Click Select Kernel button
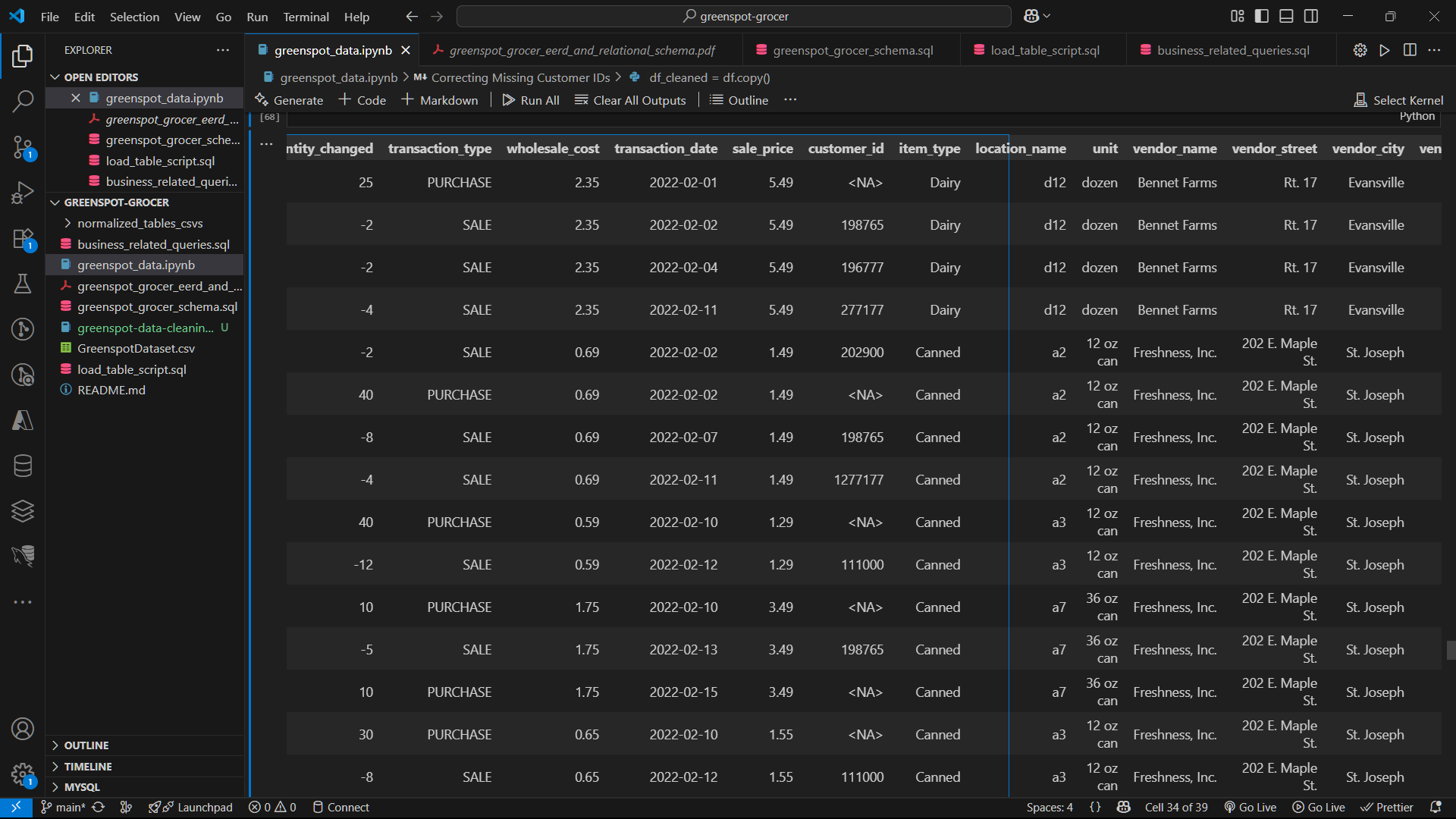This screenshot has width=1456, height=819. coord(1399,100)
